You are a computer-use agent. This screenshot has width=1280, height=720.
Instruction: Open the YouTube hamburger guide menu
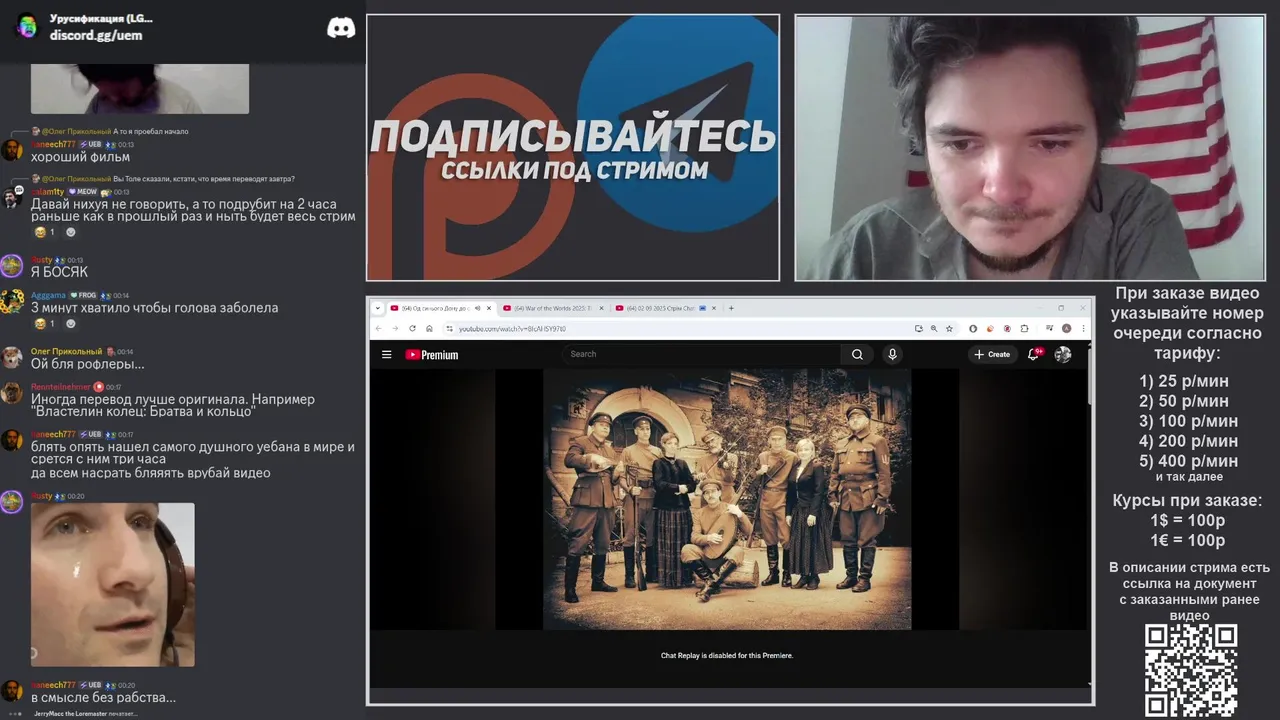[x=386, y=354]
